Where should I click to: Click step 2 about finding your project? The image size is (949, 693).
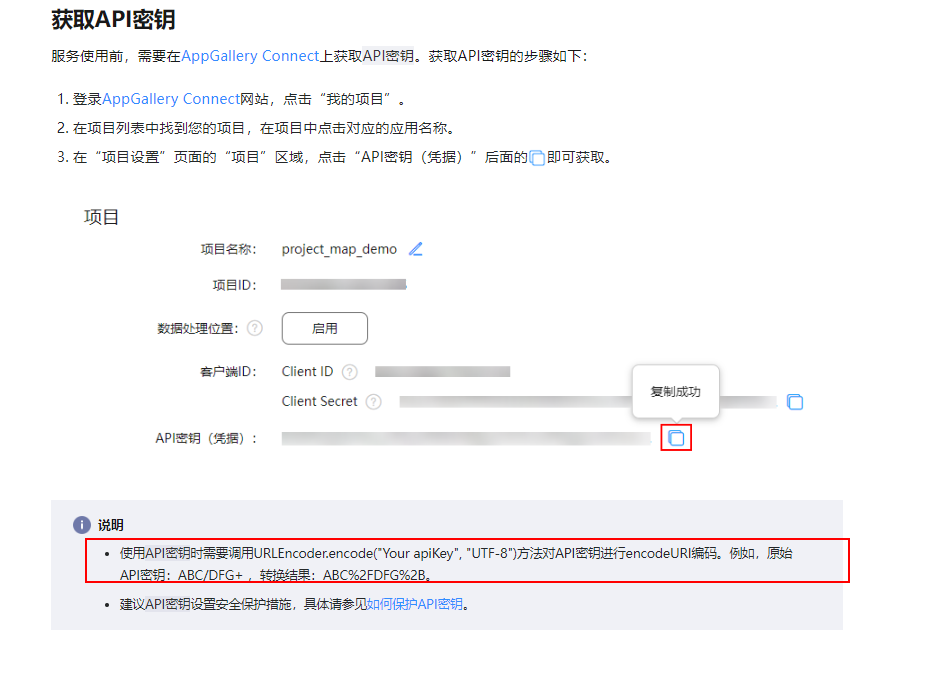(256, 128)
